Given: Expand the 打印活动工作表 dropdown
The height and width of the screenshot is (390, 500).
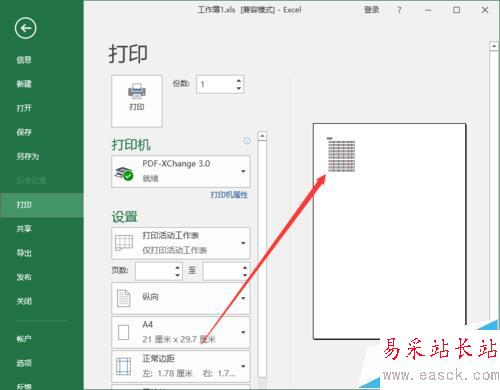Looking at the screenshot, I should click(x=181, y=243).
